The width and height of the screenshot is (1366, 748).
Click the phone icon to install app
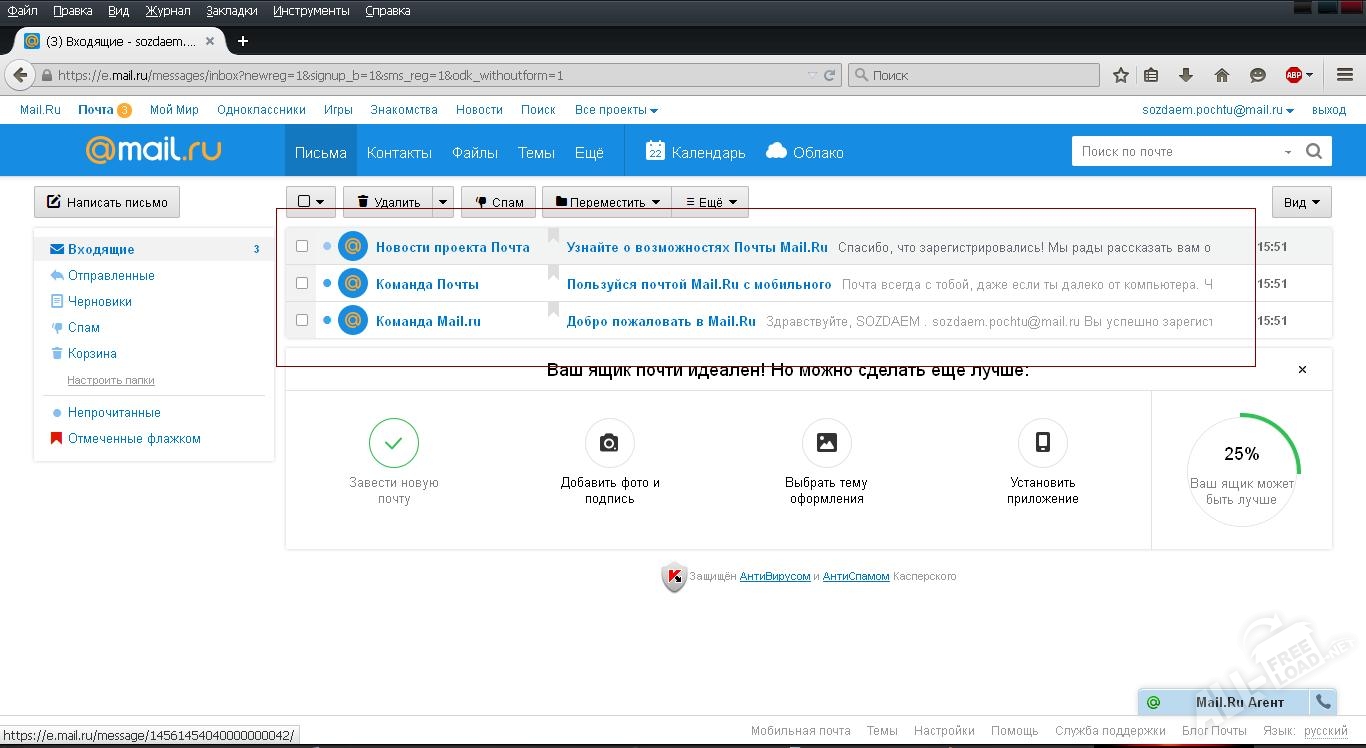pyautogui.click(x=1042, y=443)
